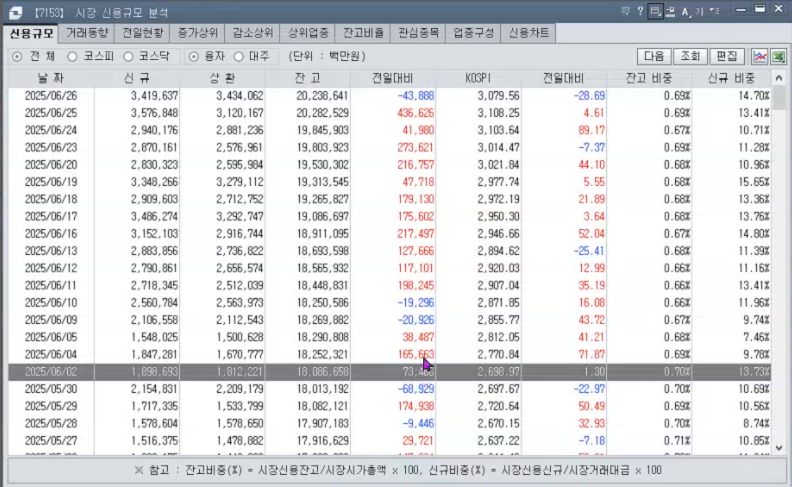Click the 89.17 KOSPI change value

coord(591,130)
